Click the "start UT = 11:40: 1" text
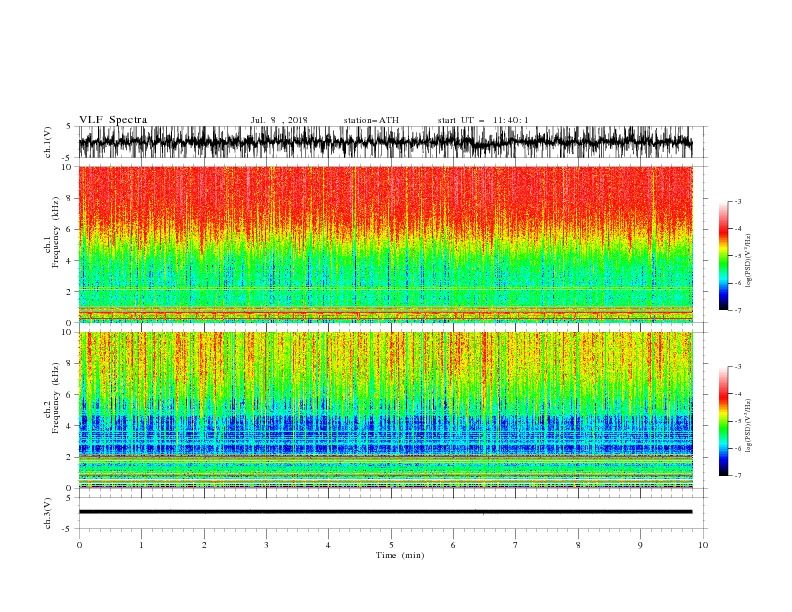This screenshot has height=612, width=792. coord(483,120)
